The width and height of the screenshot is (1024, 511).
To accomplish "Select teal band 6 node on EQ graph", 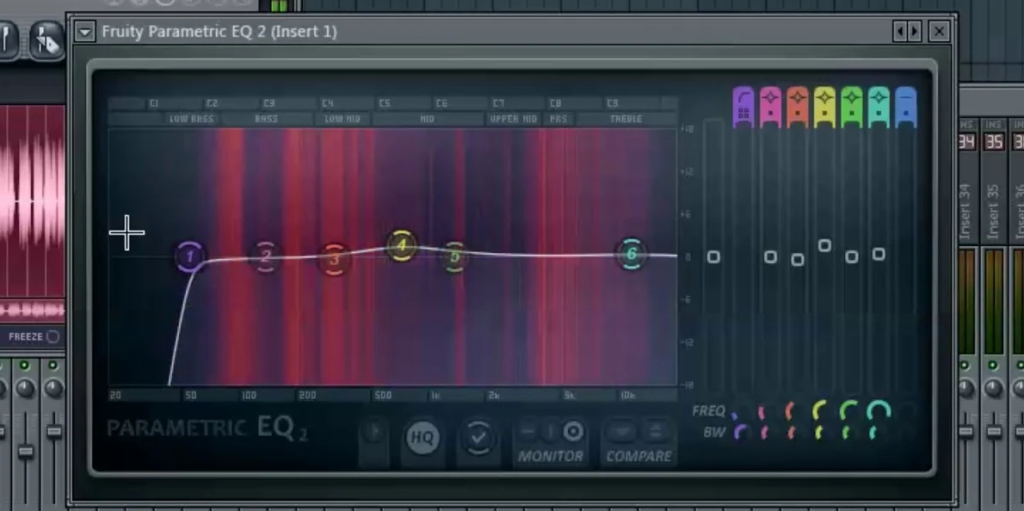I will tap(631, 254).
